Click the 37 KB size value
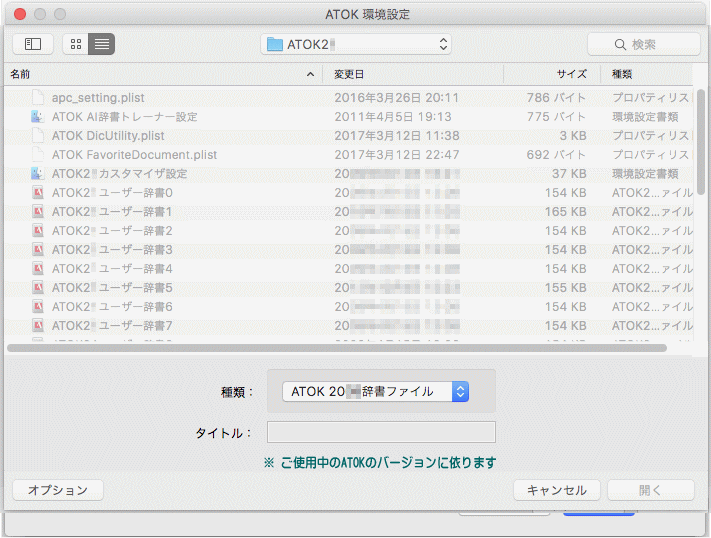The image size is (711, 538). click(569, 174)
